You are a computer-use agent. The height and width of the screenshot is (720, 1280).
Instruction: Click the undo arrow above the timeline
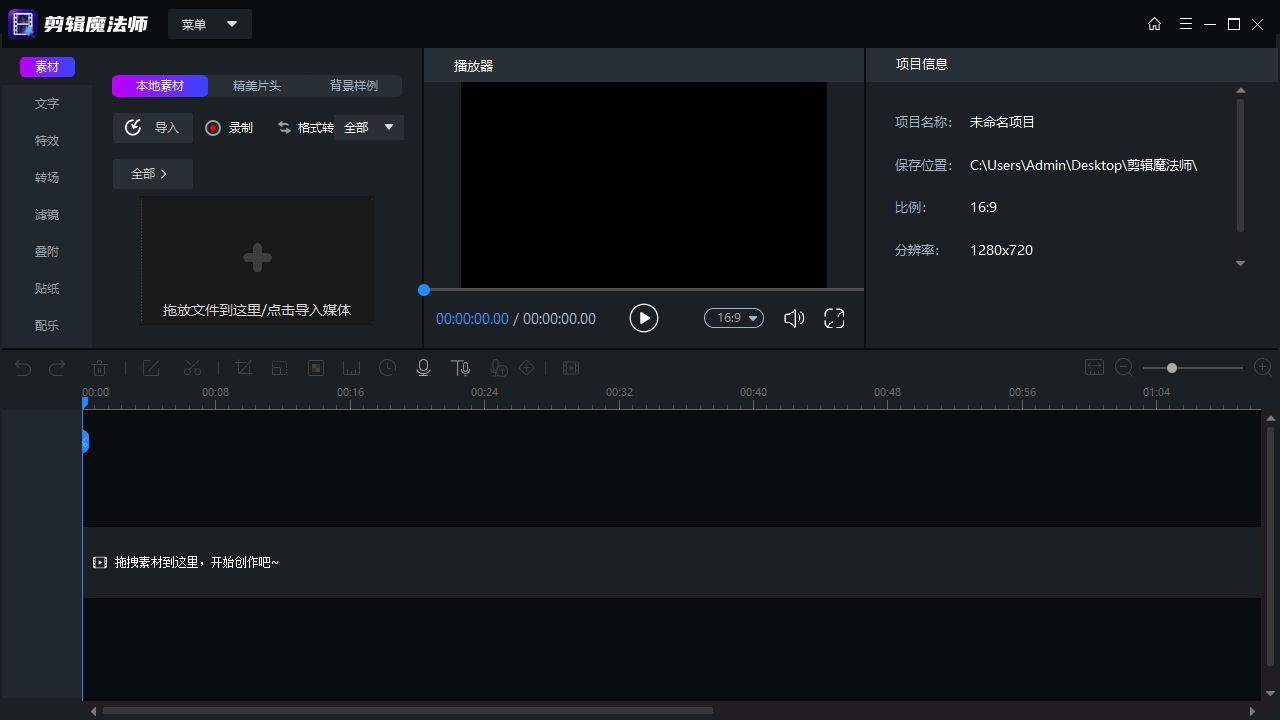21,367
